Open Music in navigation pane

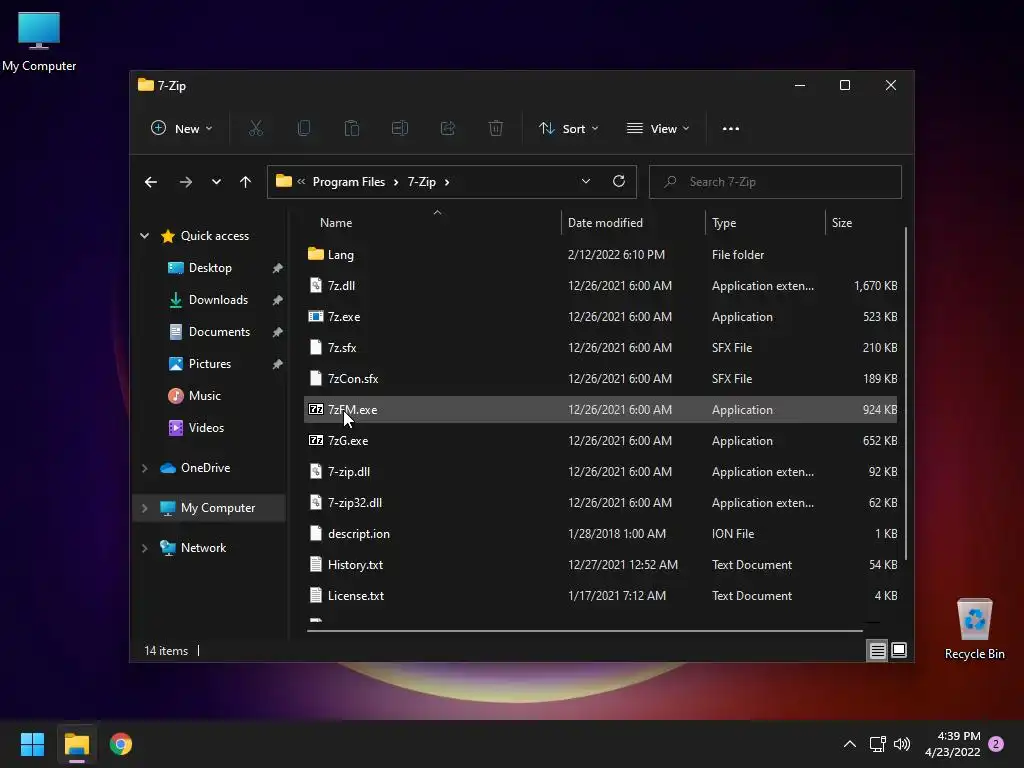pos(204,396)
